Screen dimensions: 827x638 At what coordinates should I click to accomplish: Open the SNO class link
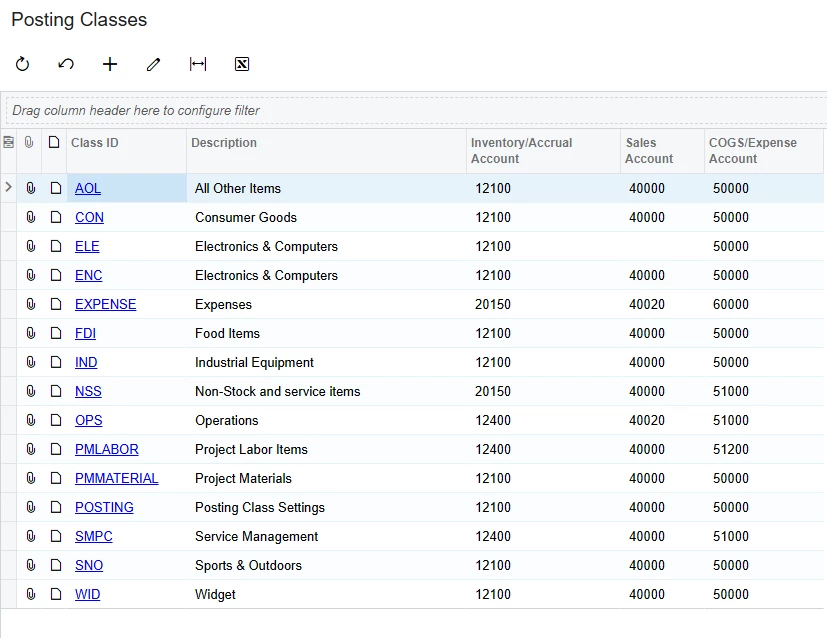89,565
